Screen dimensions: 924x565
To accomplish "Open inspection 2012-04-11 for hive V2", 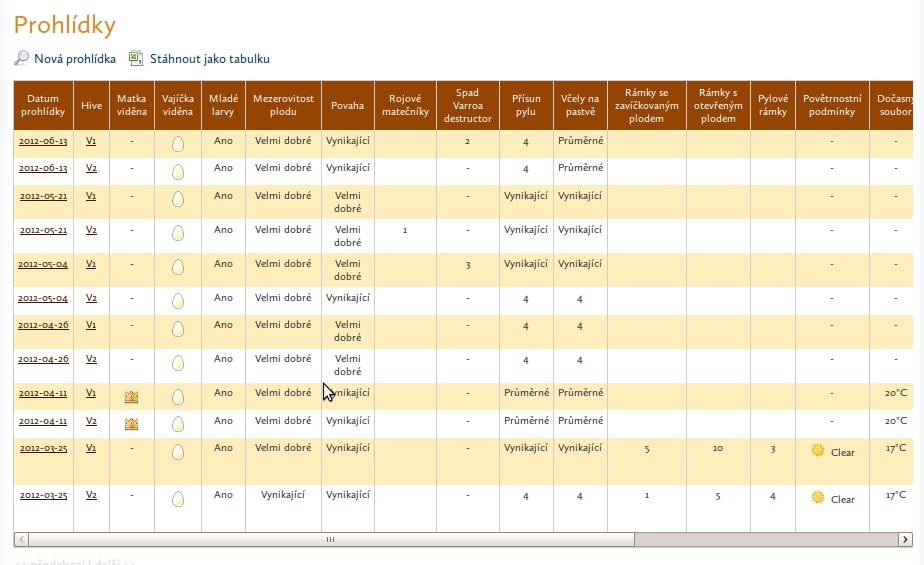I will click(x=43, y=422).
